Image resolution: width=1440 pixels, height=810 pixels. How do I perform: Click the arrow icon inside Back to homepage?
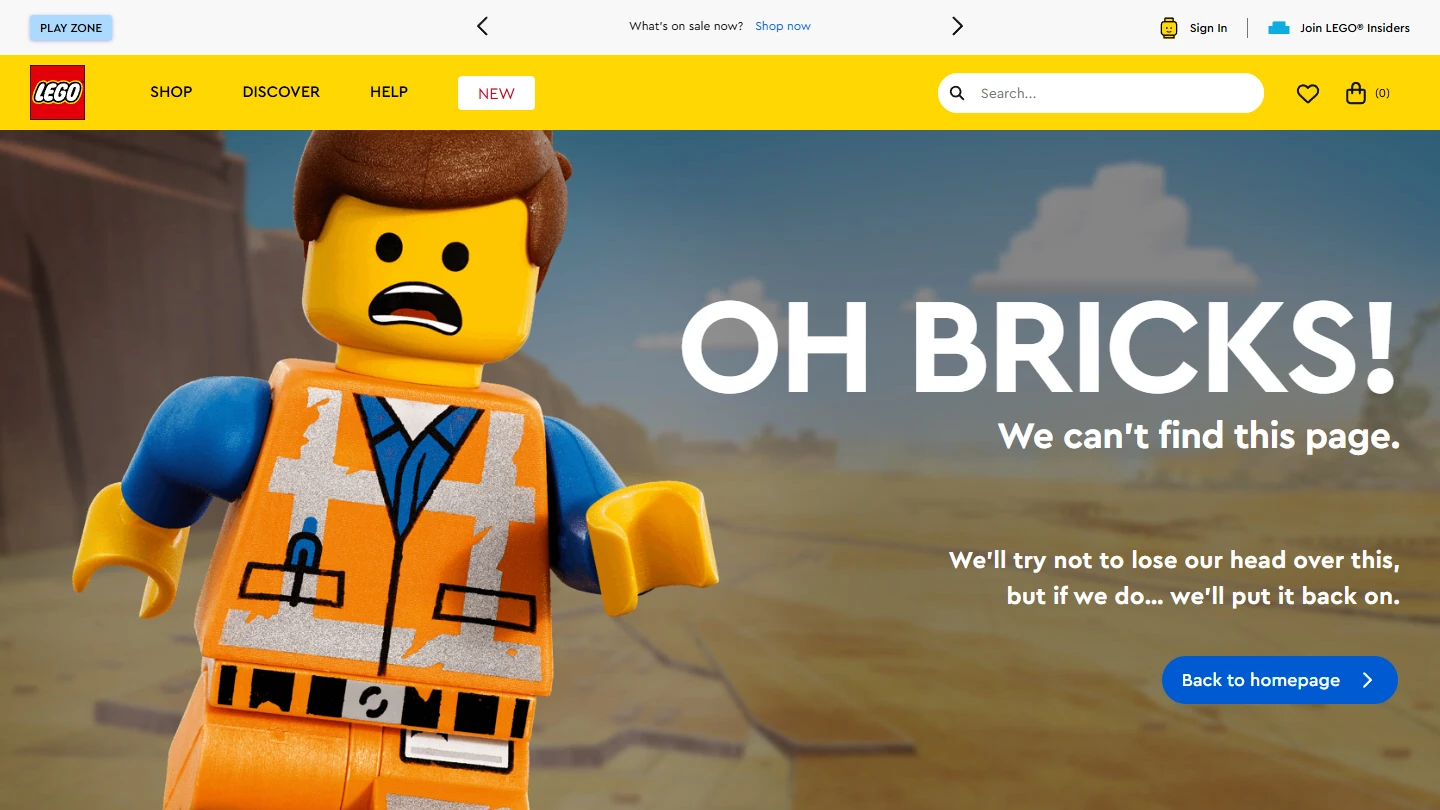coord(1368,680)
